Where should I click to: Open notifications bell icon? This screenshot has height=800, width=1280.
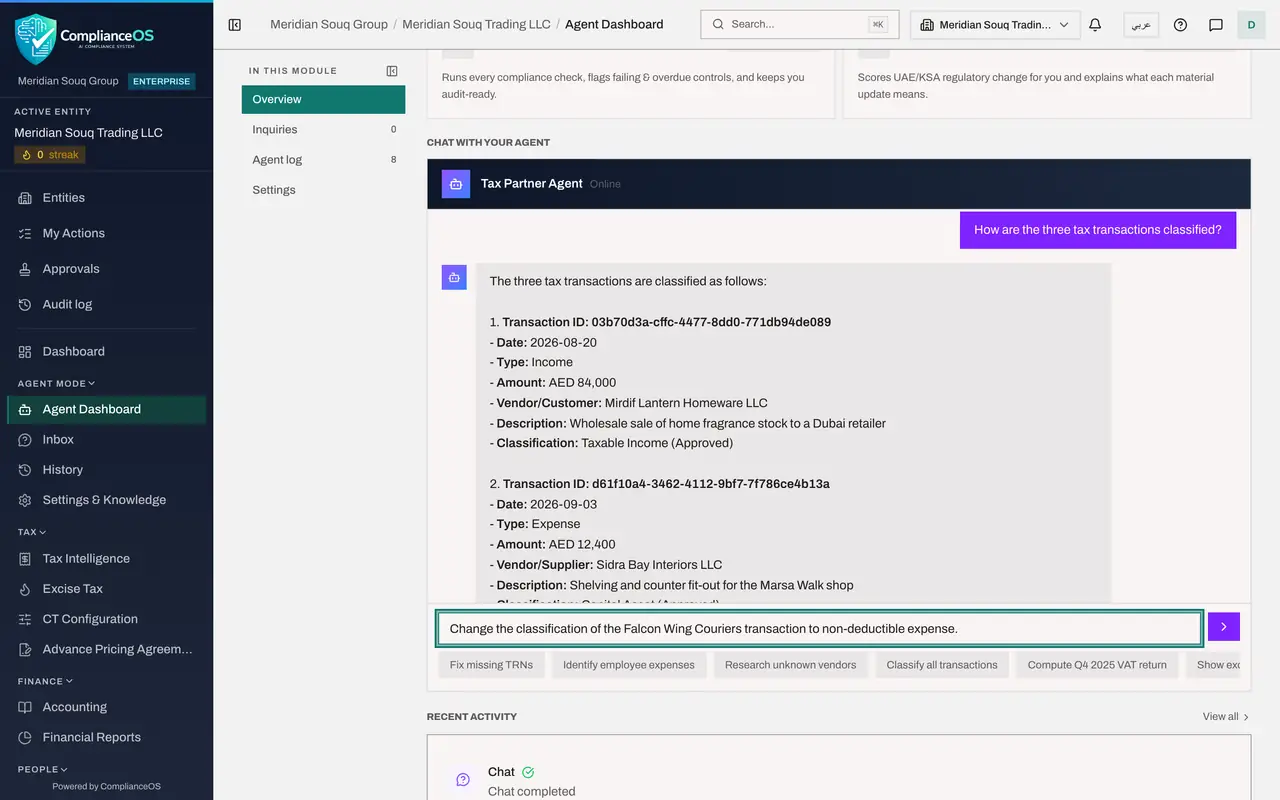click(x=1095, y=25)
